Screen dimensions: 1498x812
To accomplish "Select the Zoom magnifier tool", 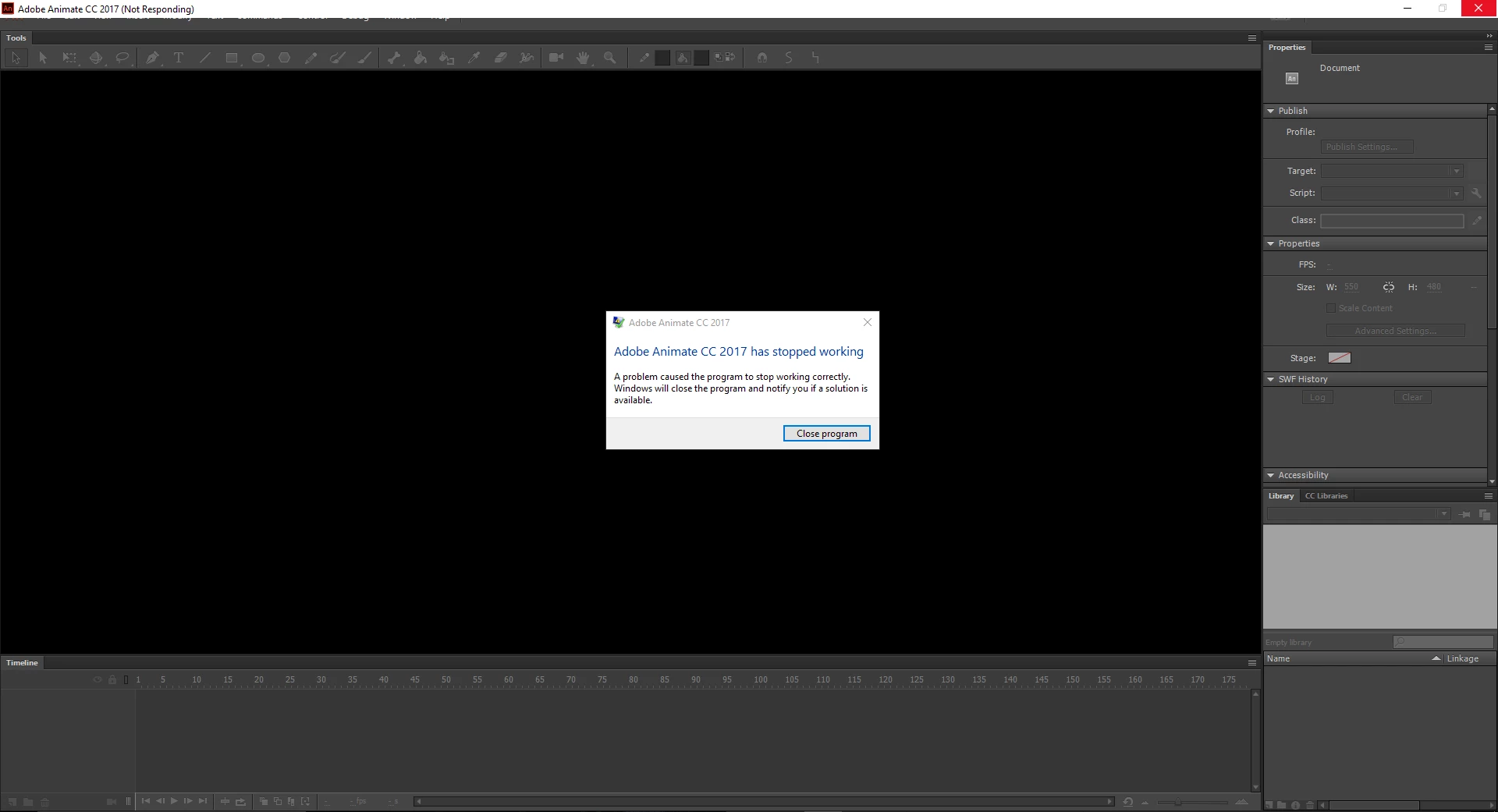I will click(x=610, y=58).
